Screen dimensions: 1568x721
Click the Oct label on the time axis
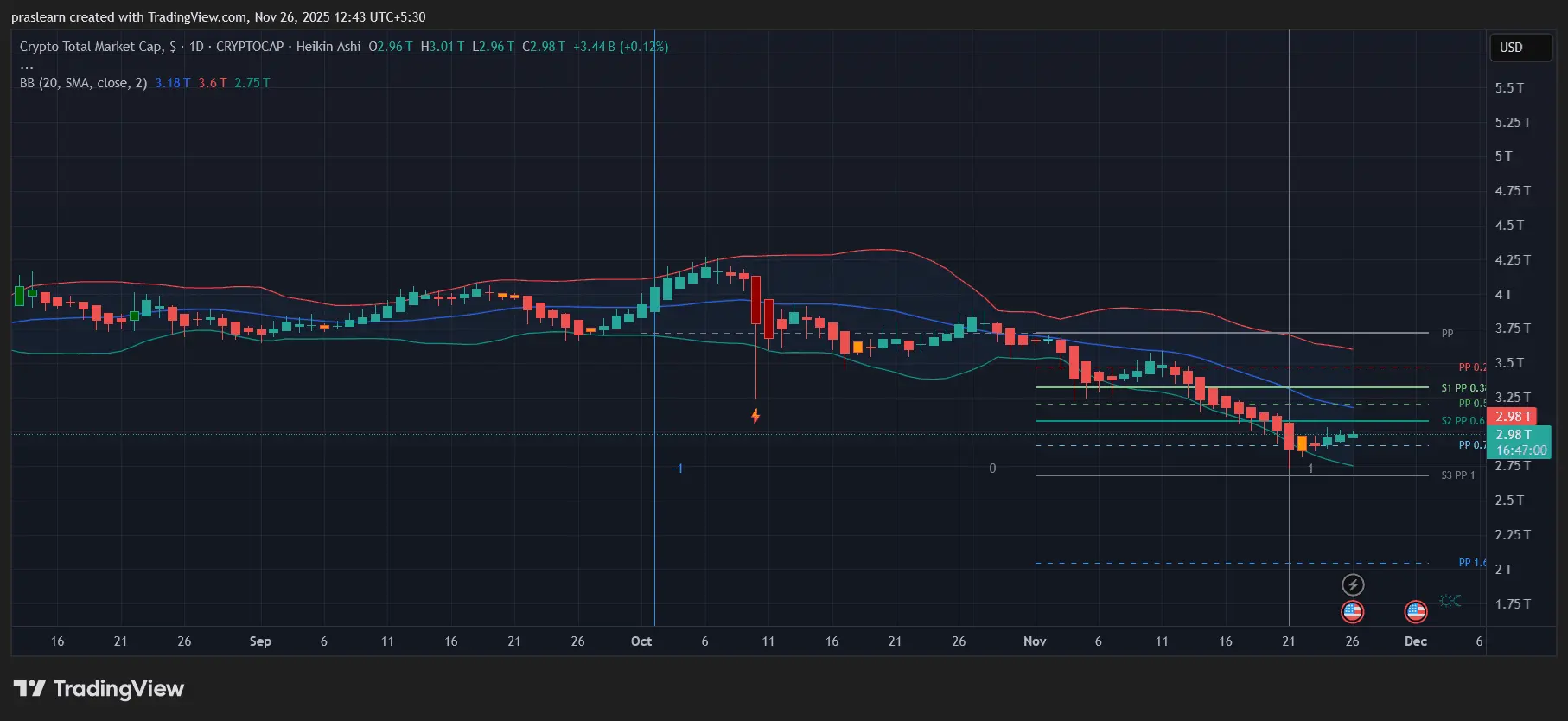[x=641, y=641]
